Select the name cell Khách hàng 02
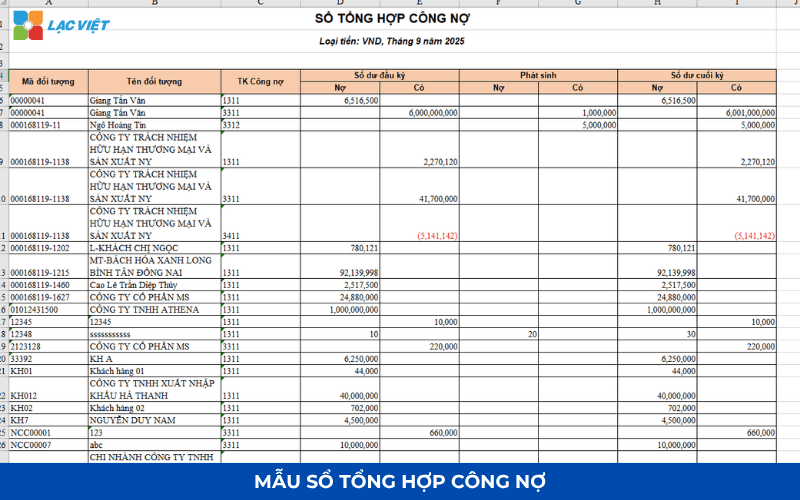This screenshot has width=800, height=500. point(155,408)
